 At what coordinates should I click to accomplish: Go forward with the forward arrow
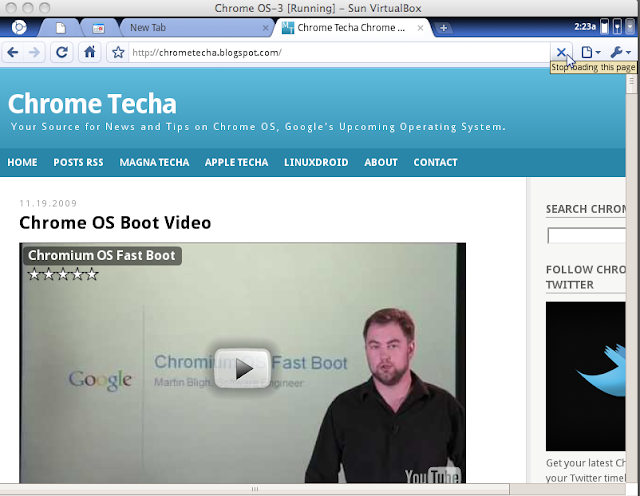(x=35, y=52)
